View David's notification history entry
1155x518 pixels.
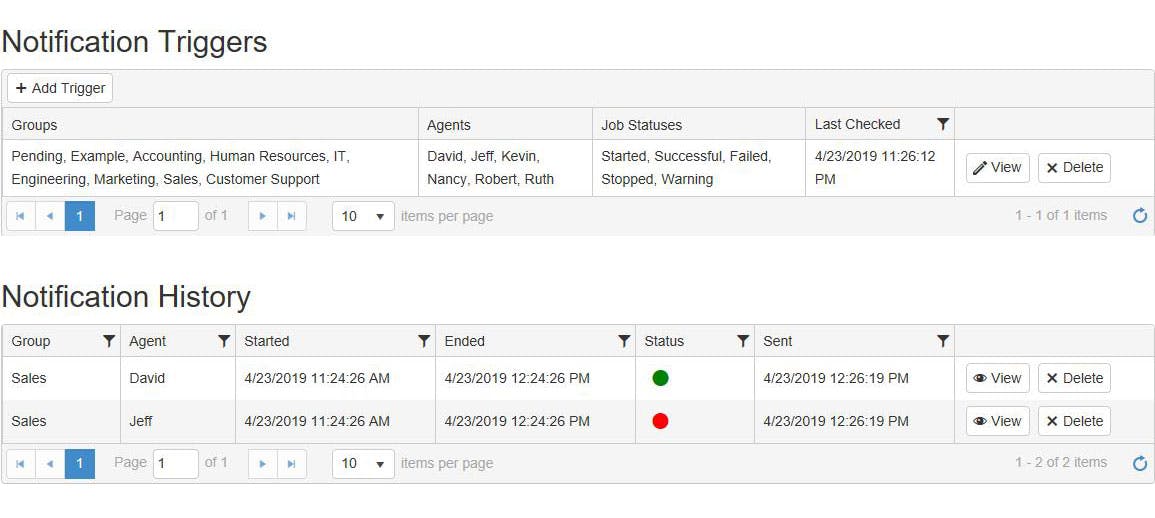(997, 378)
